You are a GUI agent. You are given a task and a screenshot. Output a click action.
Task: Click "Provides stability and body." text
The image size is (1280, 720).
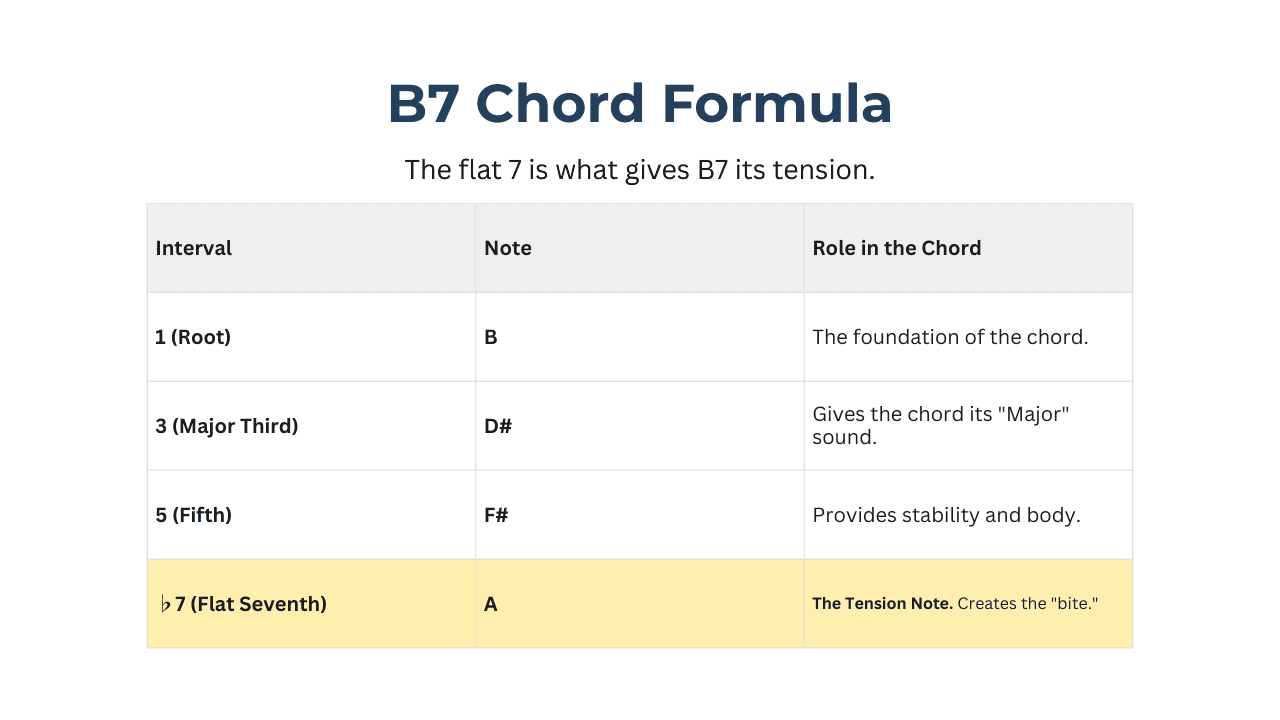click(x=946, y=515)
